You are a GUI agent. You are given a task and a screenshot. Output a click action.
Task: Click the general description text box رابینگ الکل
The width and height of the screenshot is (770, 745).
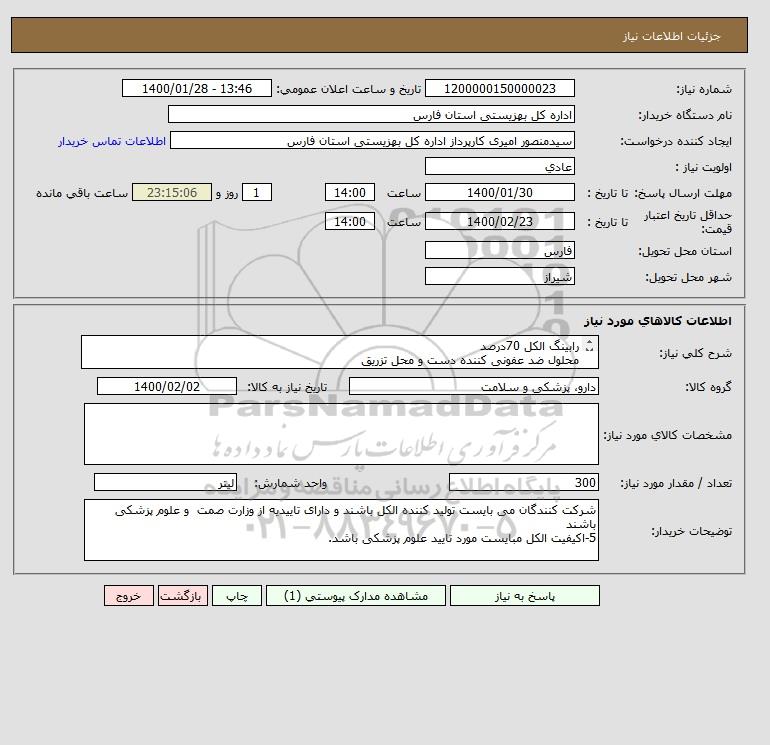340,352
